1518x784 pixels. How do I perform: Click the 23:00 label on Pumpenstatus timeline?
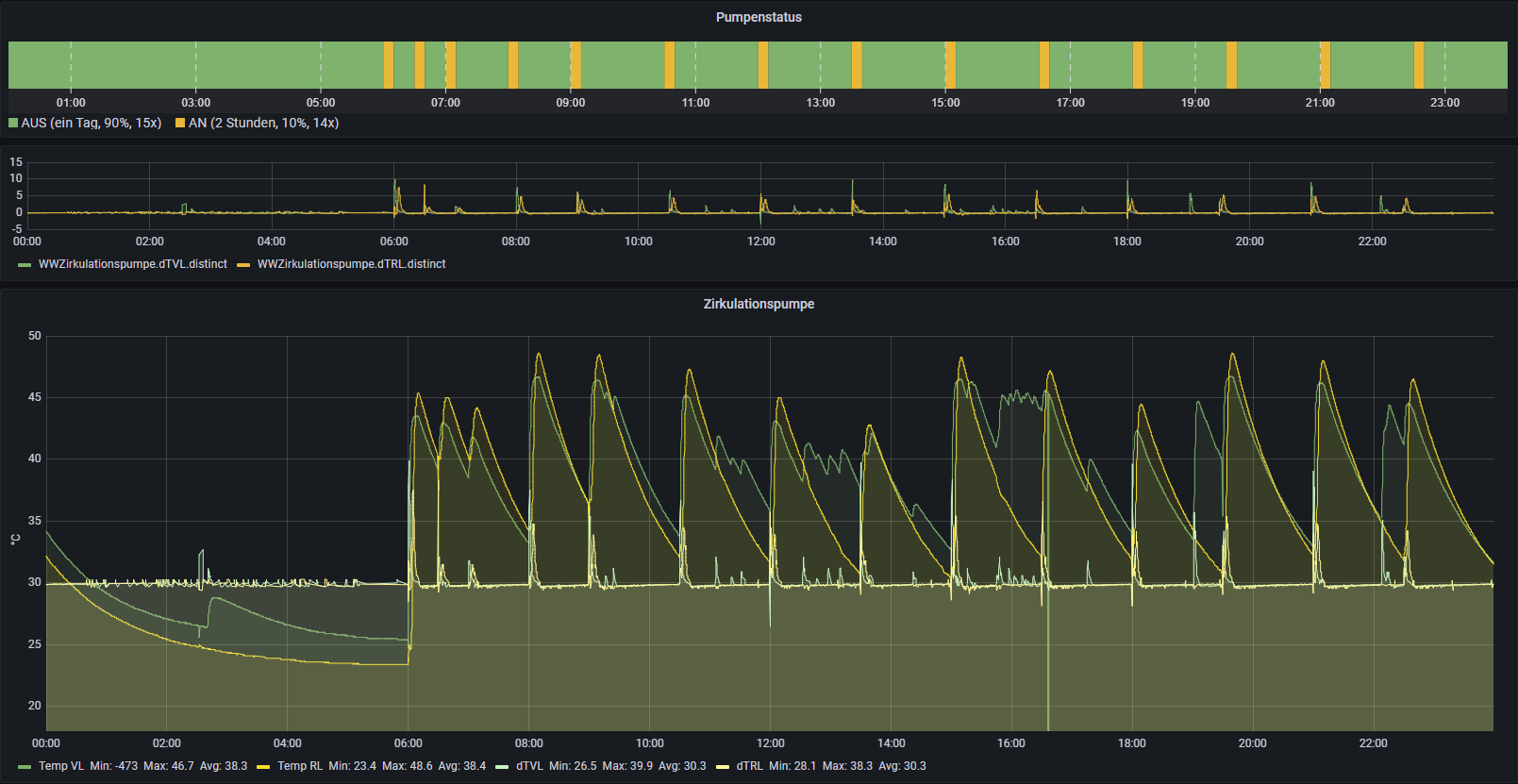point(1444,103)
